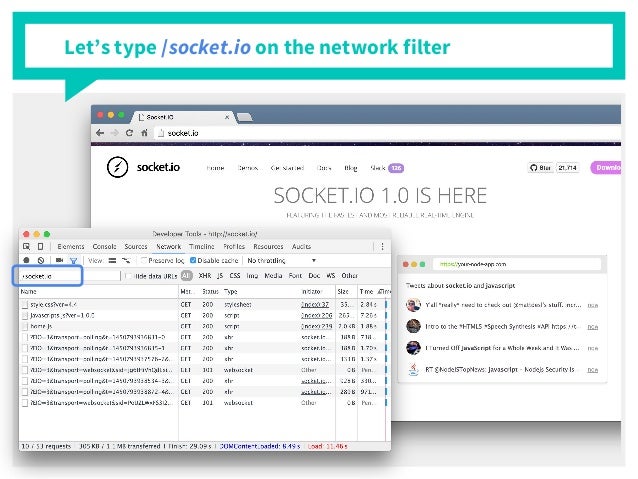
Task: Click the Get Started navigation link
Action: tap(287, 168)
